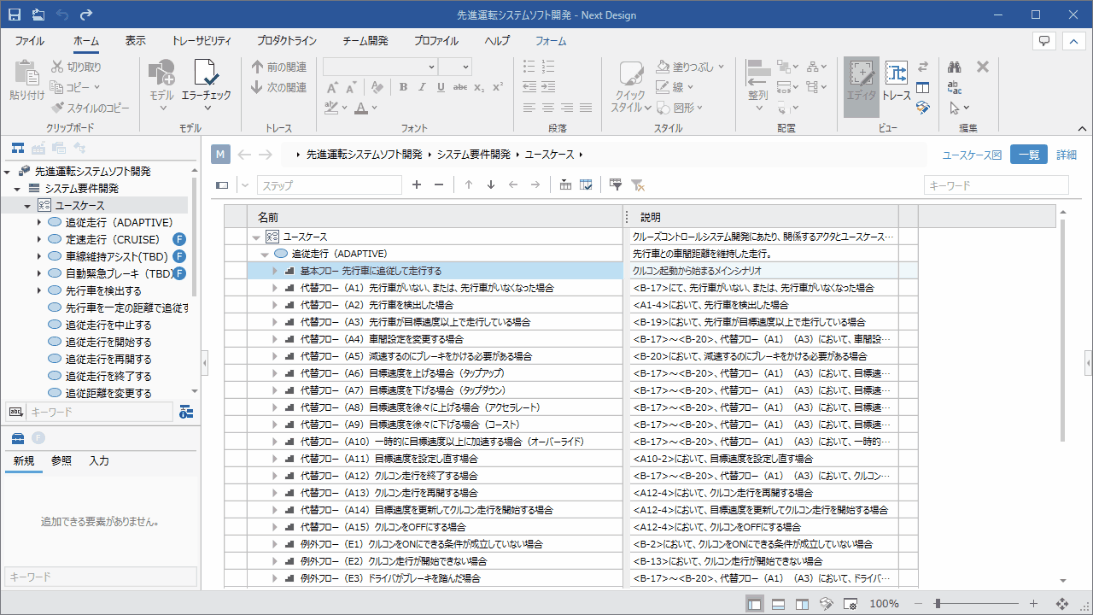Toggle Italic formatting in フォント group
The image size is (1093, 615).
422,87
